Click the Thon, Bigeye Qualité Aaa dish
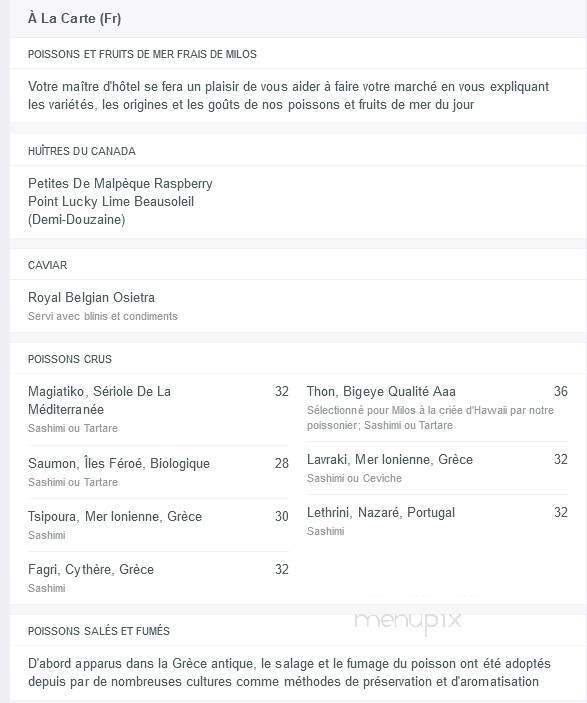The height and width of the screenshot is (703, 587). pyautogui.click(x=381, y=391)
